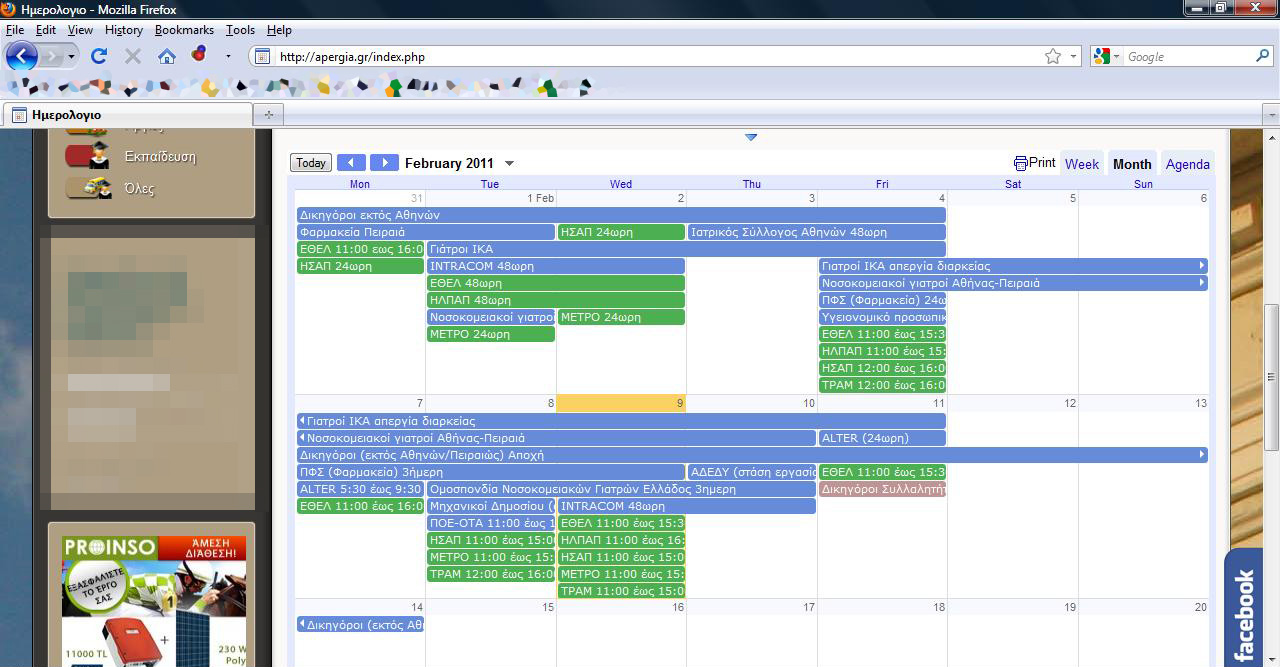Open the Bookmarks menu
This screenshot has height=667, width=1280.
coord(184,30)
